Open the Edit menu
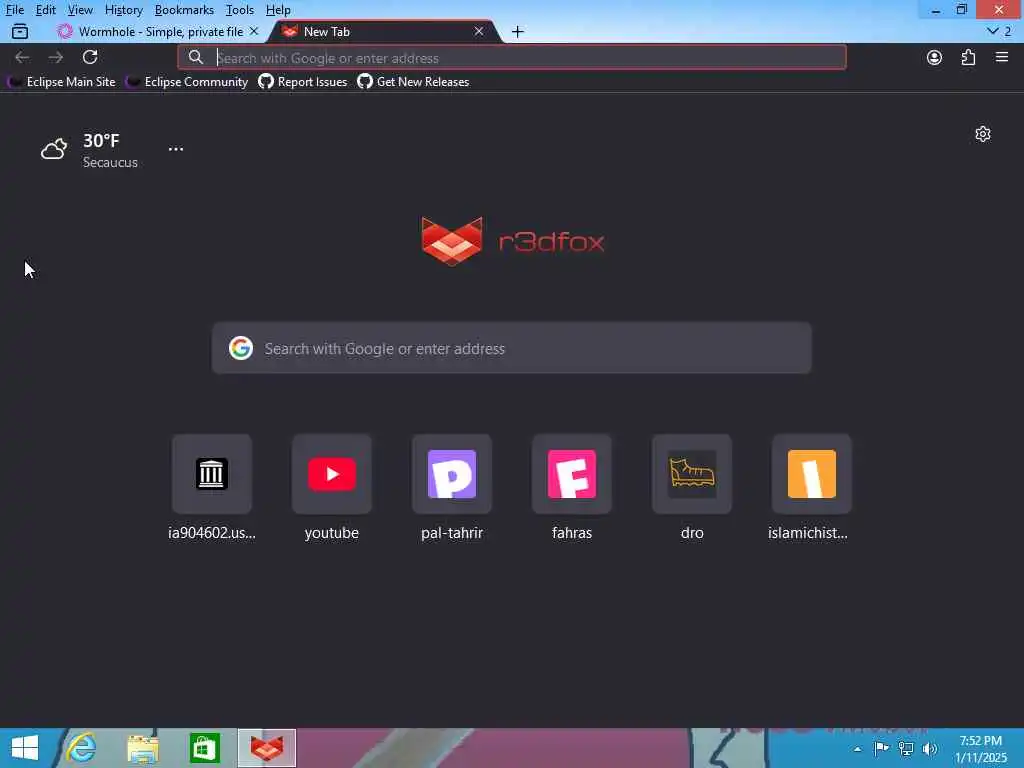This screenshot has width=1024, height=768. tap(45, 10)
